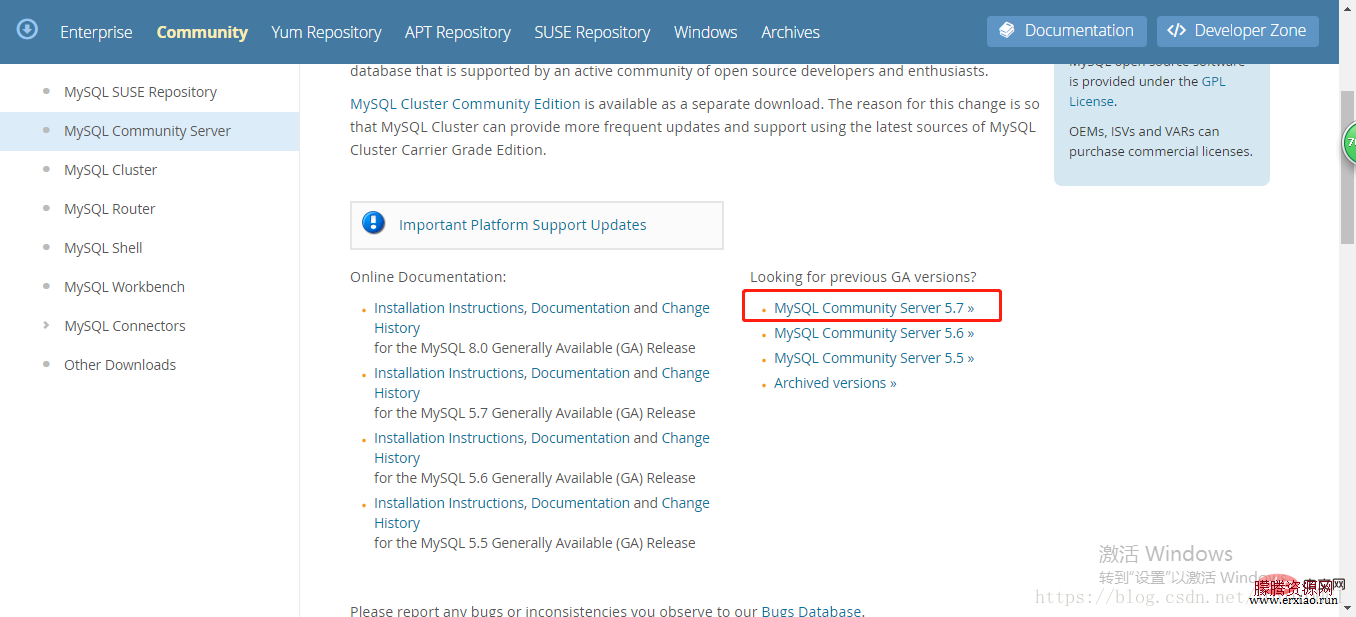Select MySQL SUSE Repository in the sidebar
This screenshot has width=1356, height=617.
coord(140,92)
